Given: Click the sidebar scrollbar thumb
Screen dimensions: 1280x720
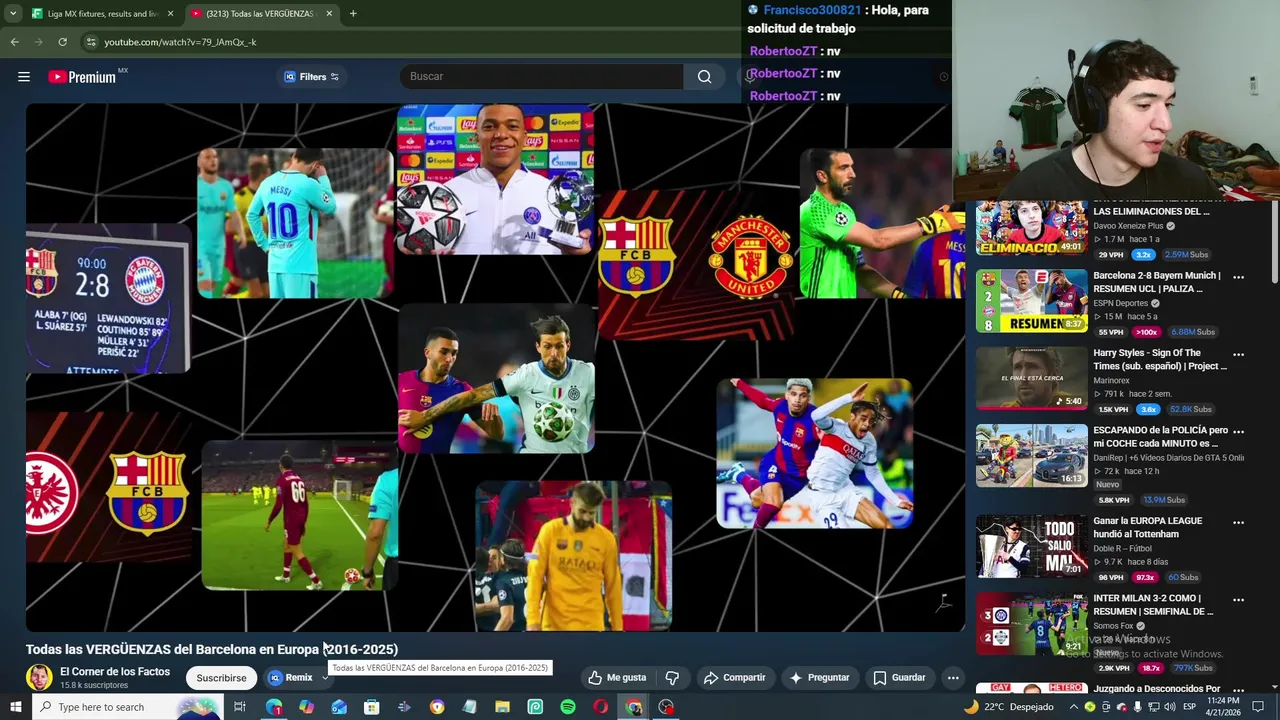Looking at the screenshot, I should 1274,240.
